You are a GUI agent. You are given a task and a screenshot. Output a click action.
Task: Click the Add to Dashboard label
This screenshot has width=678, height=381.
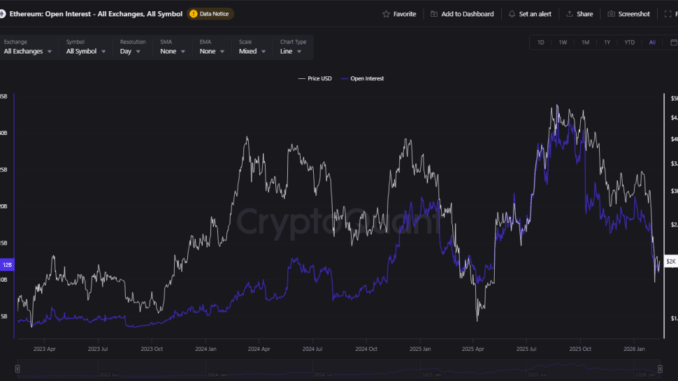tap(467, 14)
